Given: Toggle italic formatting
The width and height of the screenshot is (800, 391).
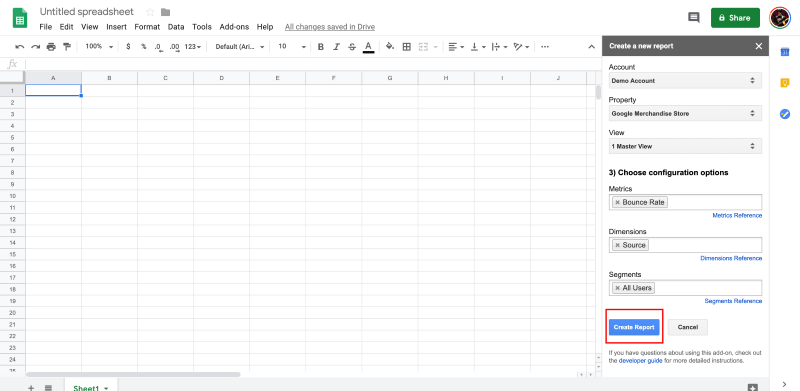Looking at the screenshot, I should 336,46.
